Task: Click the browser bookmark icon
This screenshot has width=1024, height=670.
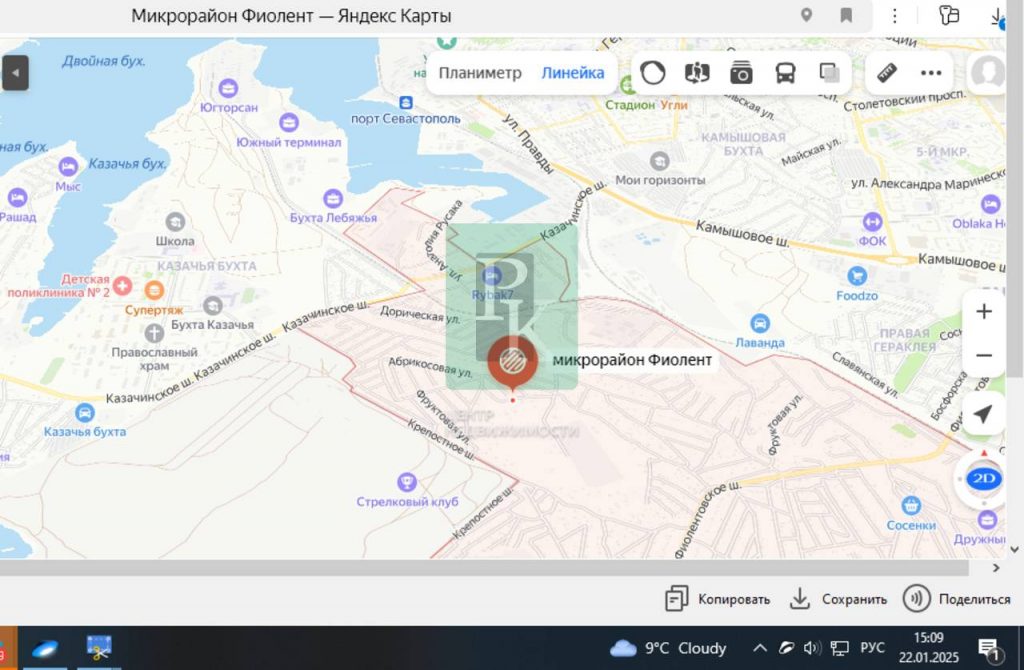Action: (846, 15)
